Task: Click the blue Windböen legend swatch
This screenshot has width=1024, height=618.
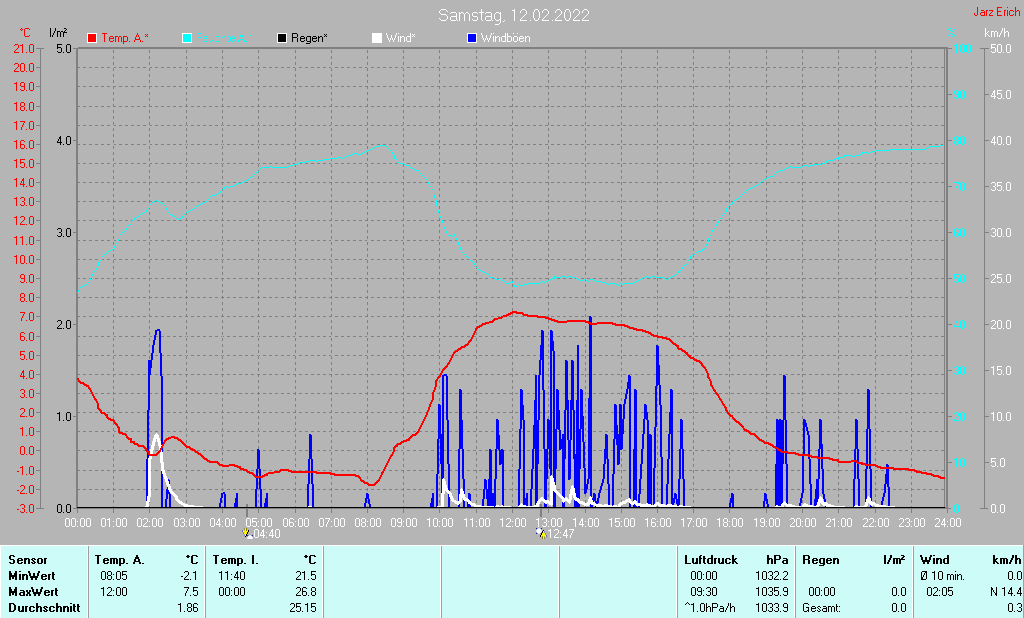Action: pos(472,39)
